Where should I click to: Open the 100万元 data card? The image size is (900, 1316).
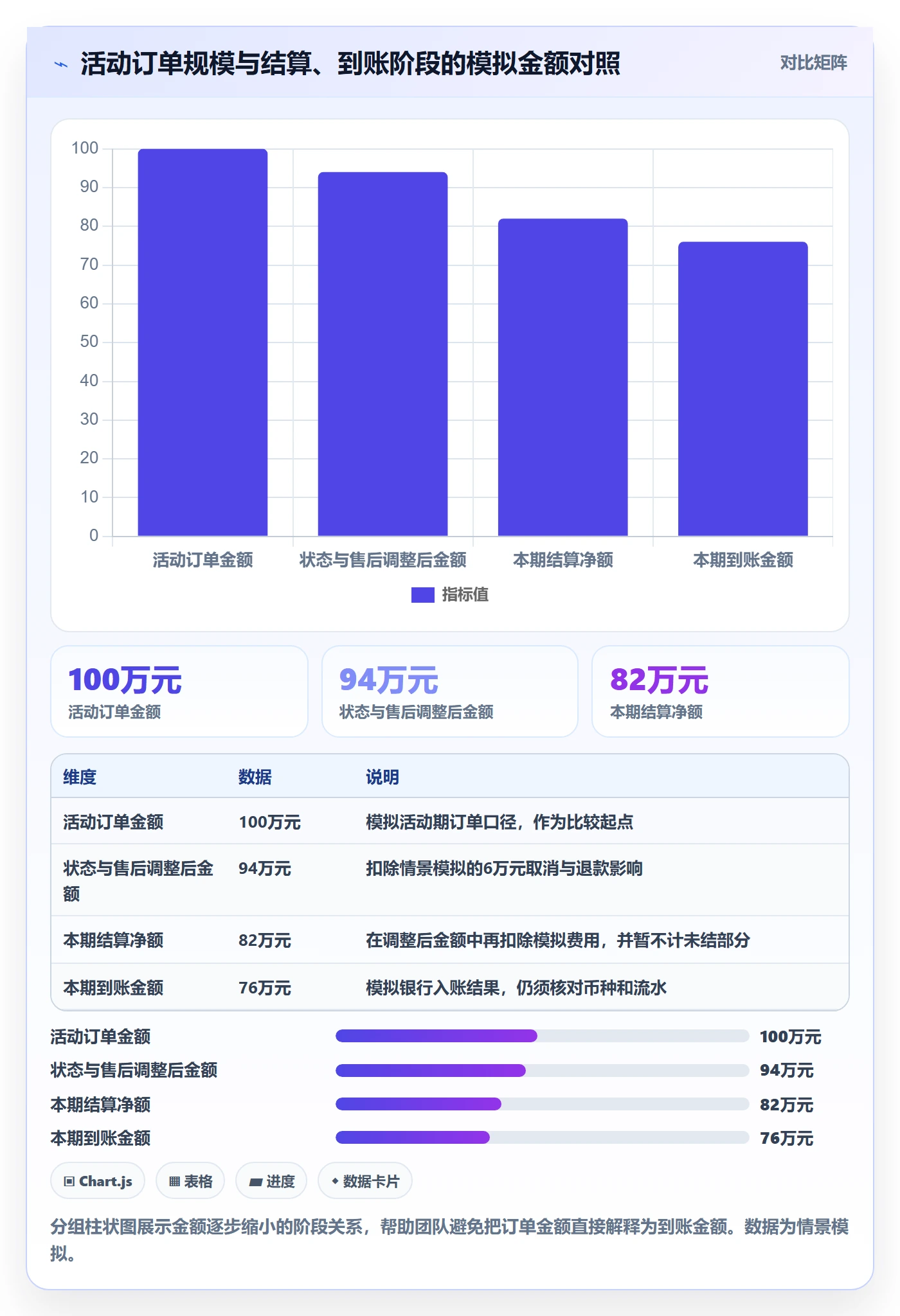point(179,691)
